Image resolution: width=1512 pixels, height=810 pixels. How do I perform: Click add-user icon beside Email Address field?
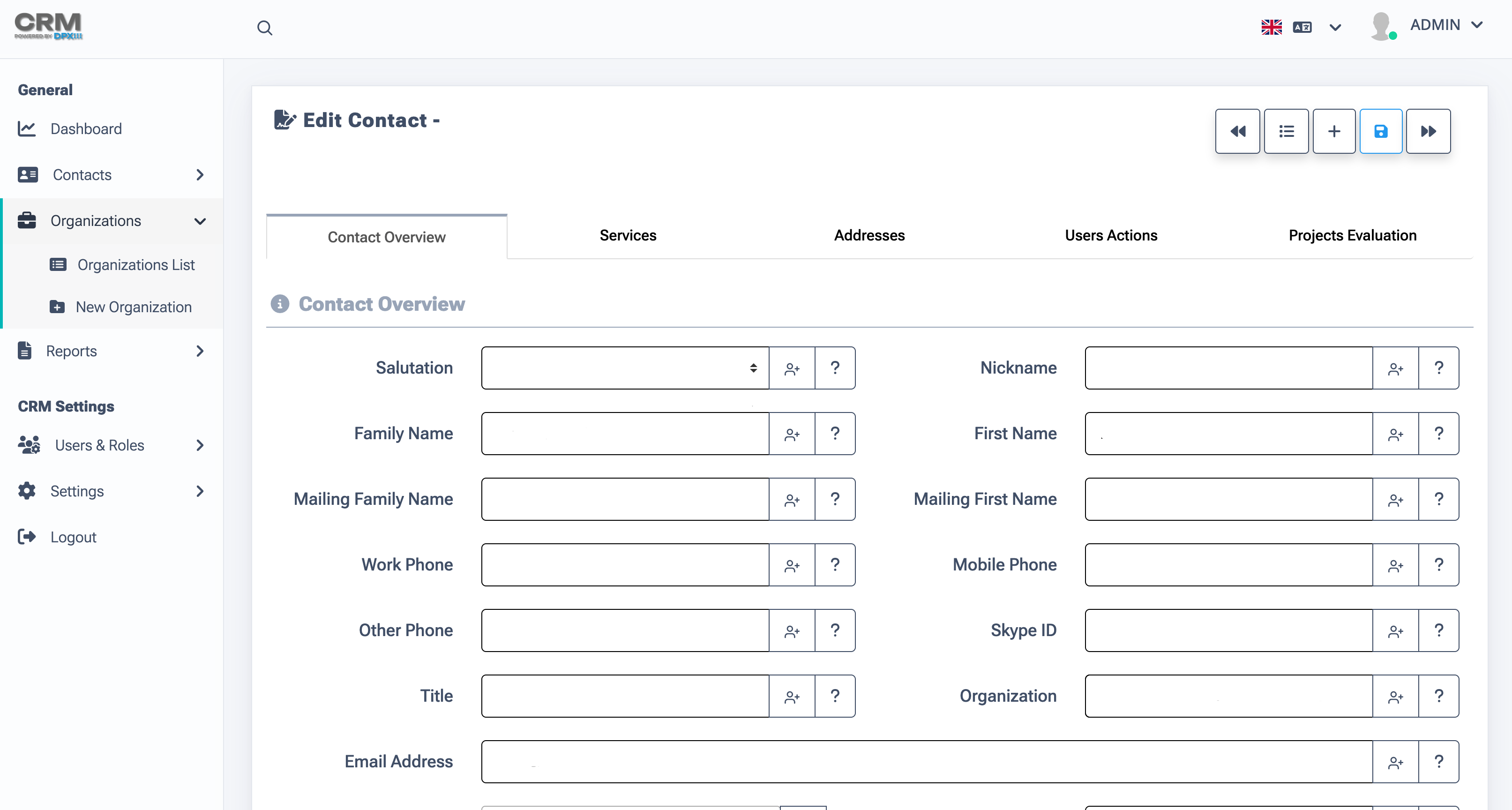coord(1395,762)
